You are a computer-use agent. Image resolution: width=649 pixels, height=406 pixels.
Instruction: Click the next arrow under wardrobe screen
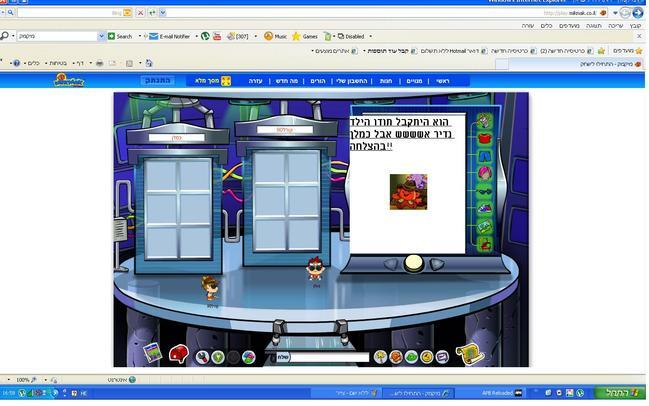[x=436, y=264]
